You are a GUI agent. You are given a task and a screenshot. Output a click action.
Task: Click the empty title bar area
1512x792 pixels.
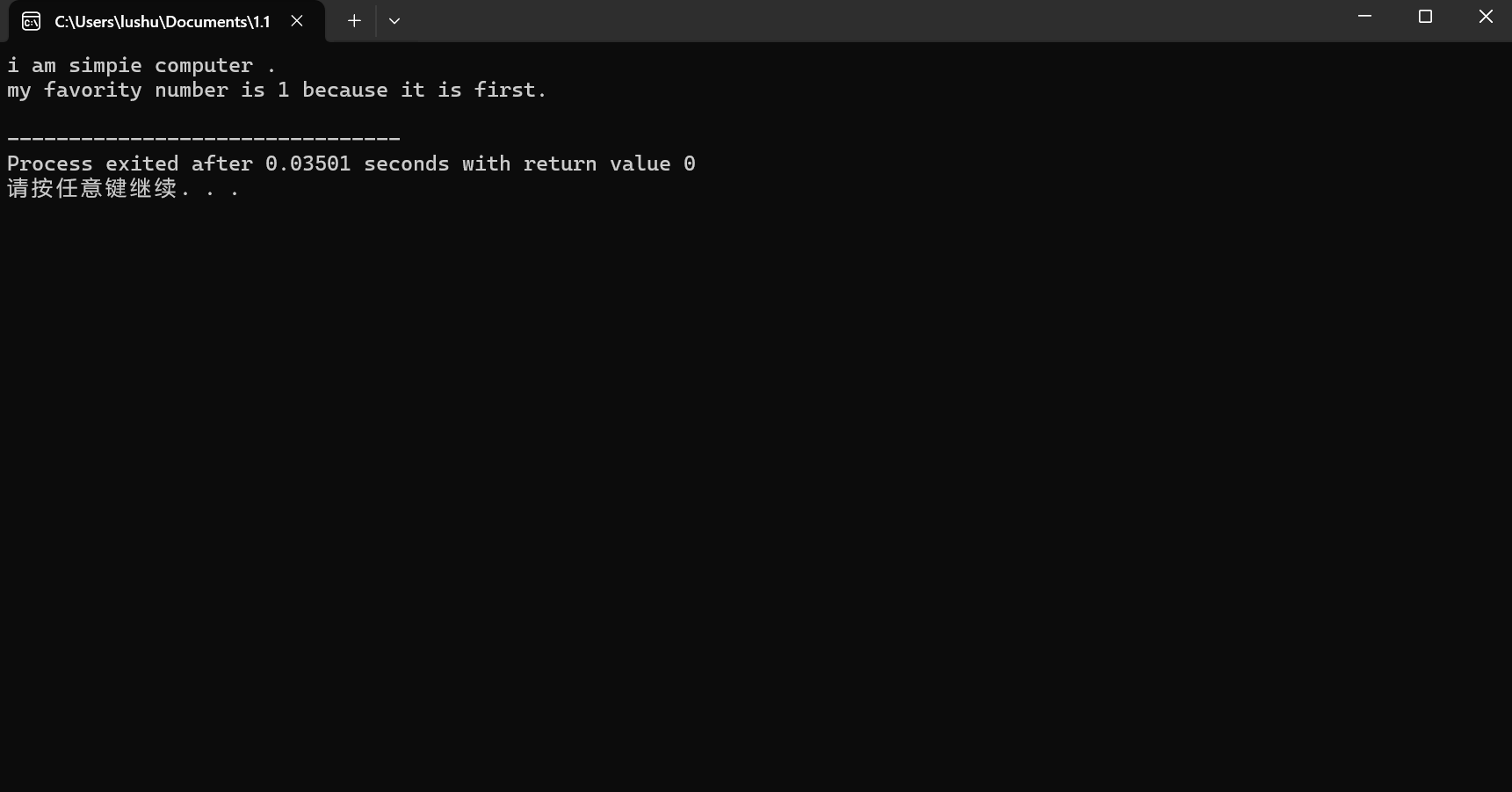tap(870, 21)
